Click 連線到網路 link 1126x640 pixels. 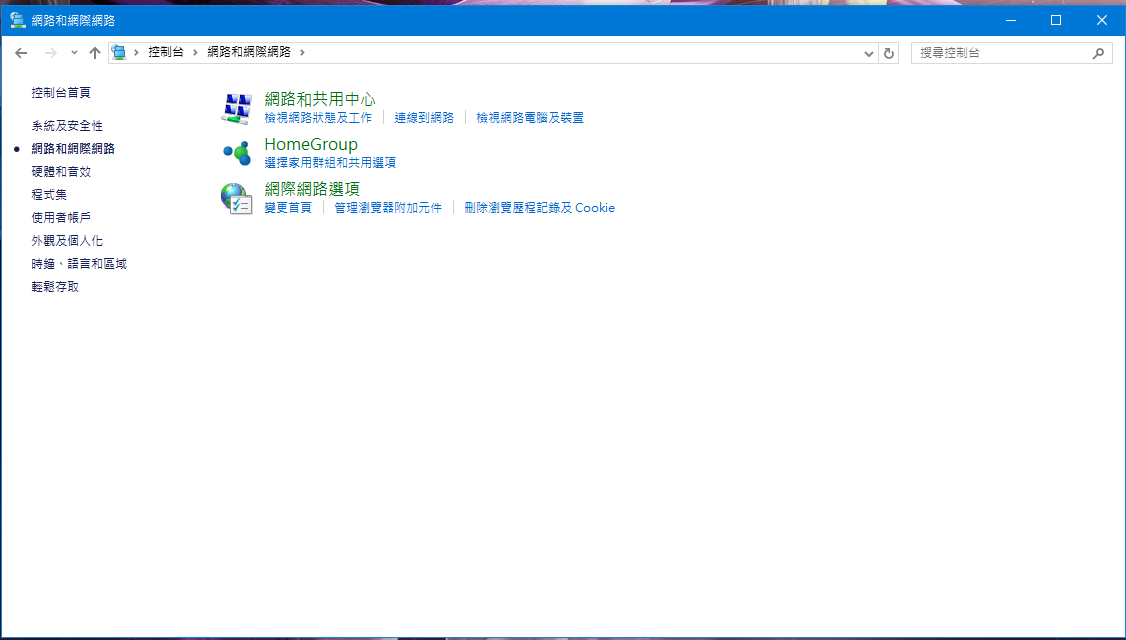pyautogui.click(x=424, y=118)
